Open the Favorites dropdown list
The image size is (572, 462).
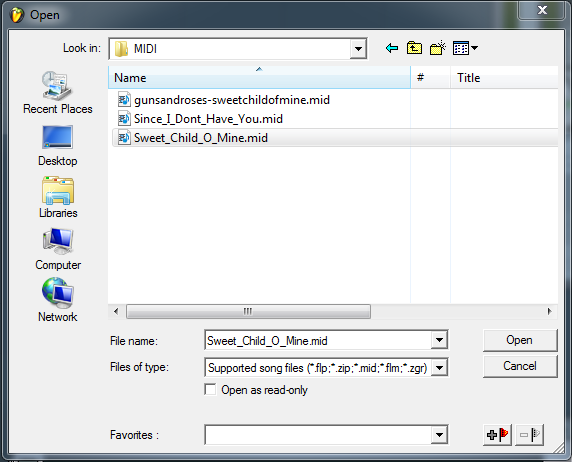pyautogui.click(x=439, y=435)
